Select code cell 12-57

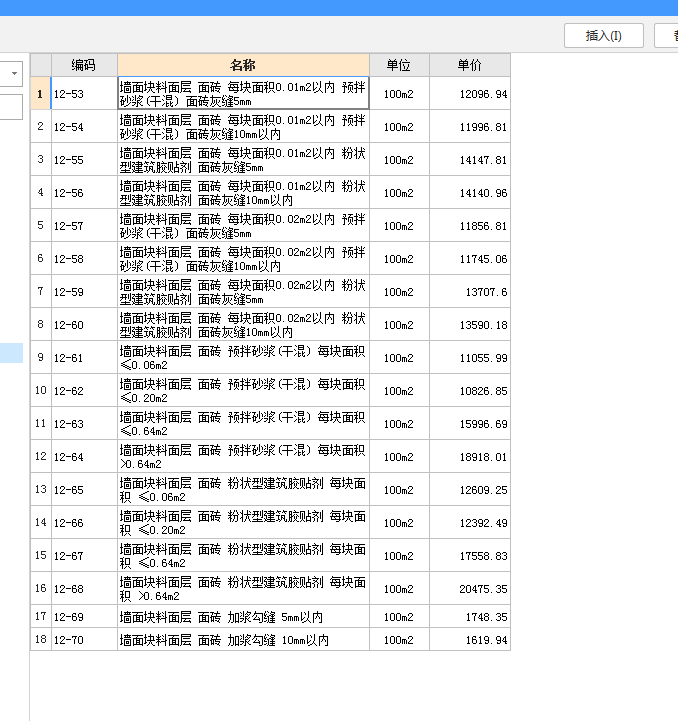point(84,226)
